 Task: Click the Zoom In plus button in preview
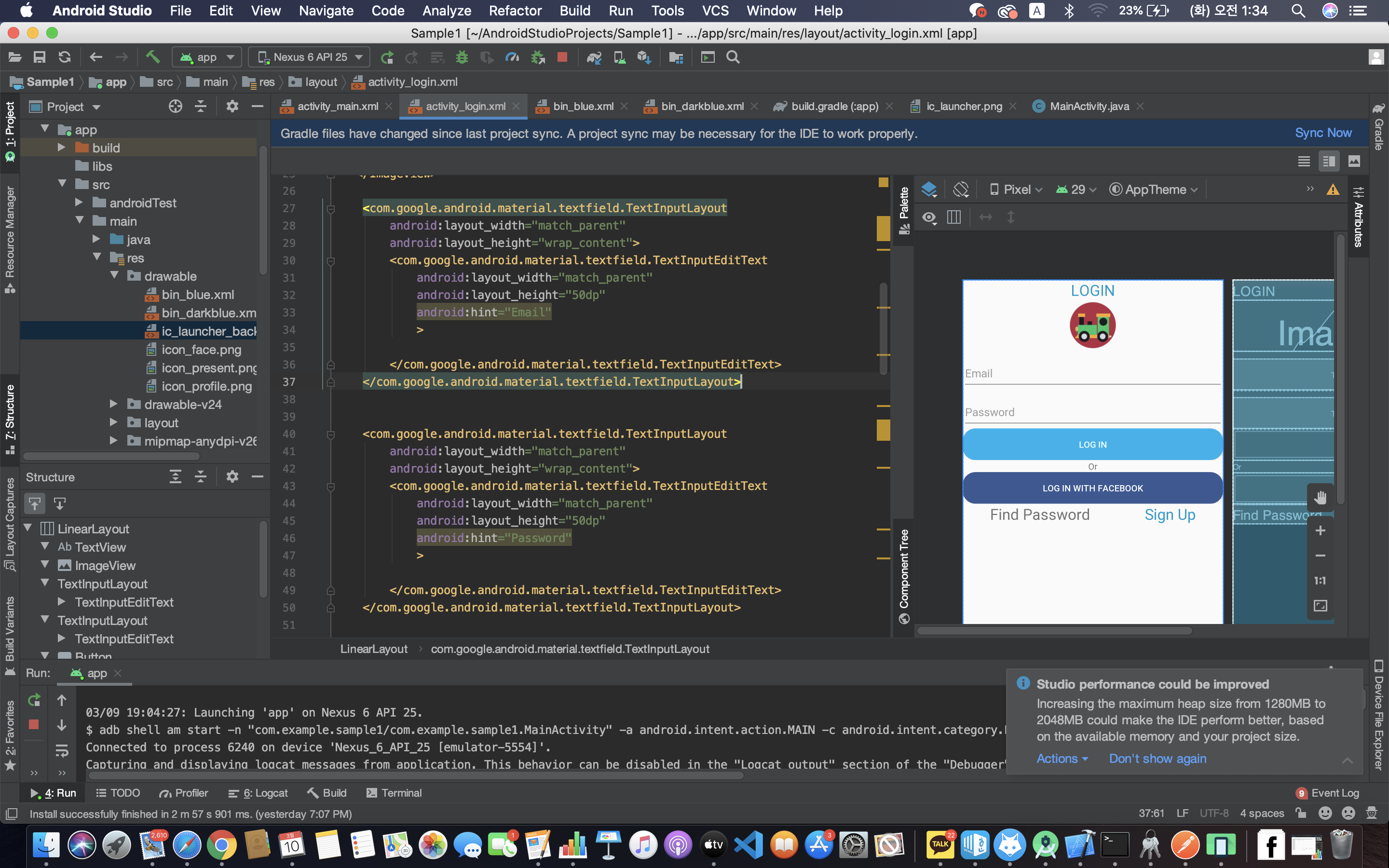1320,530
